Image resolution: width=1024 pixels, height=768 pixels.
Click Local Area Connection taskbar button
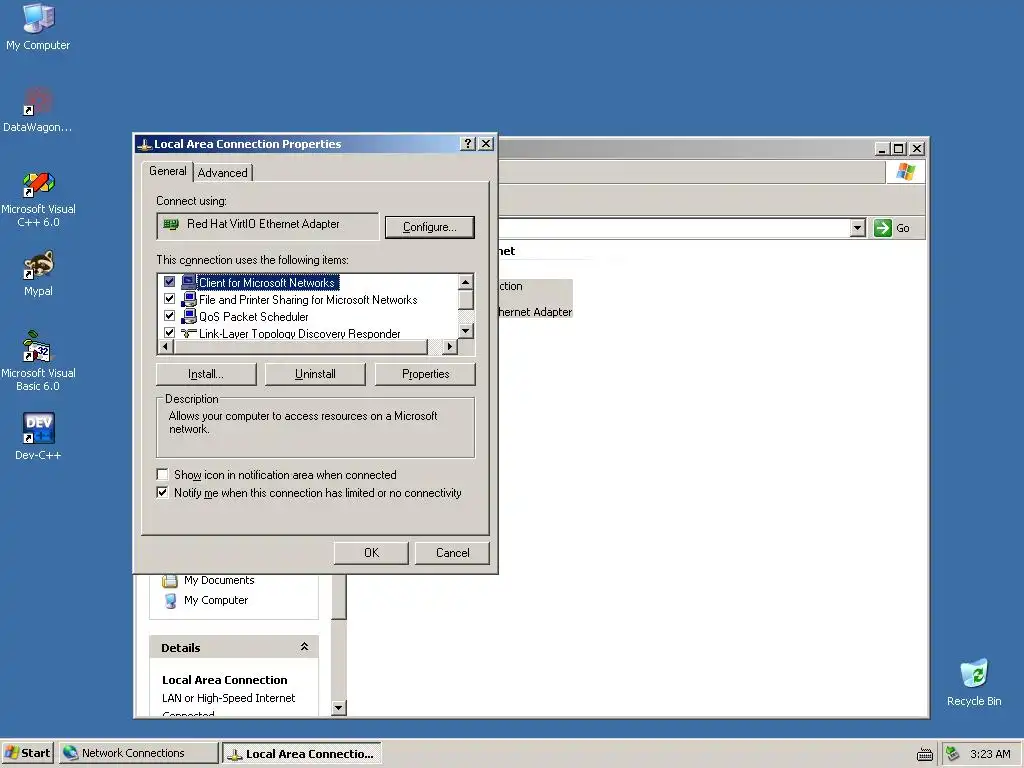[x=302, y=754]
